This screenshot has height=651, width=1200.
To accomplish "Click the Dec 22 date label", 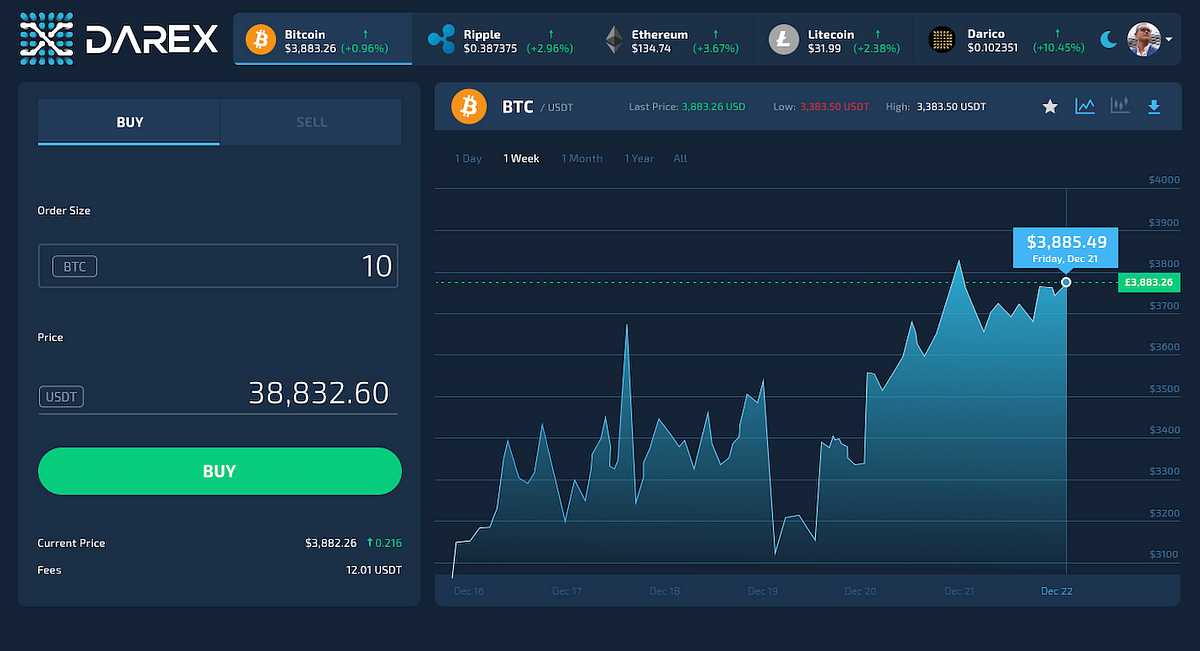I will tap(1056, 591).
